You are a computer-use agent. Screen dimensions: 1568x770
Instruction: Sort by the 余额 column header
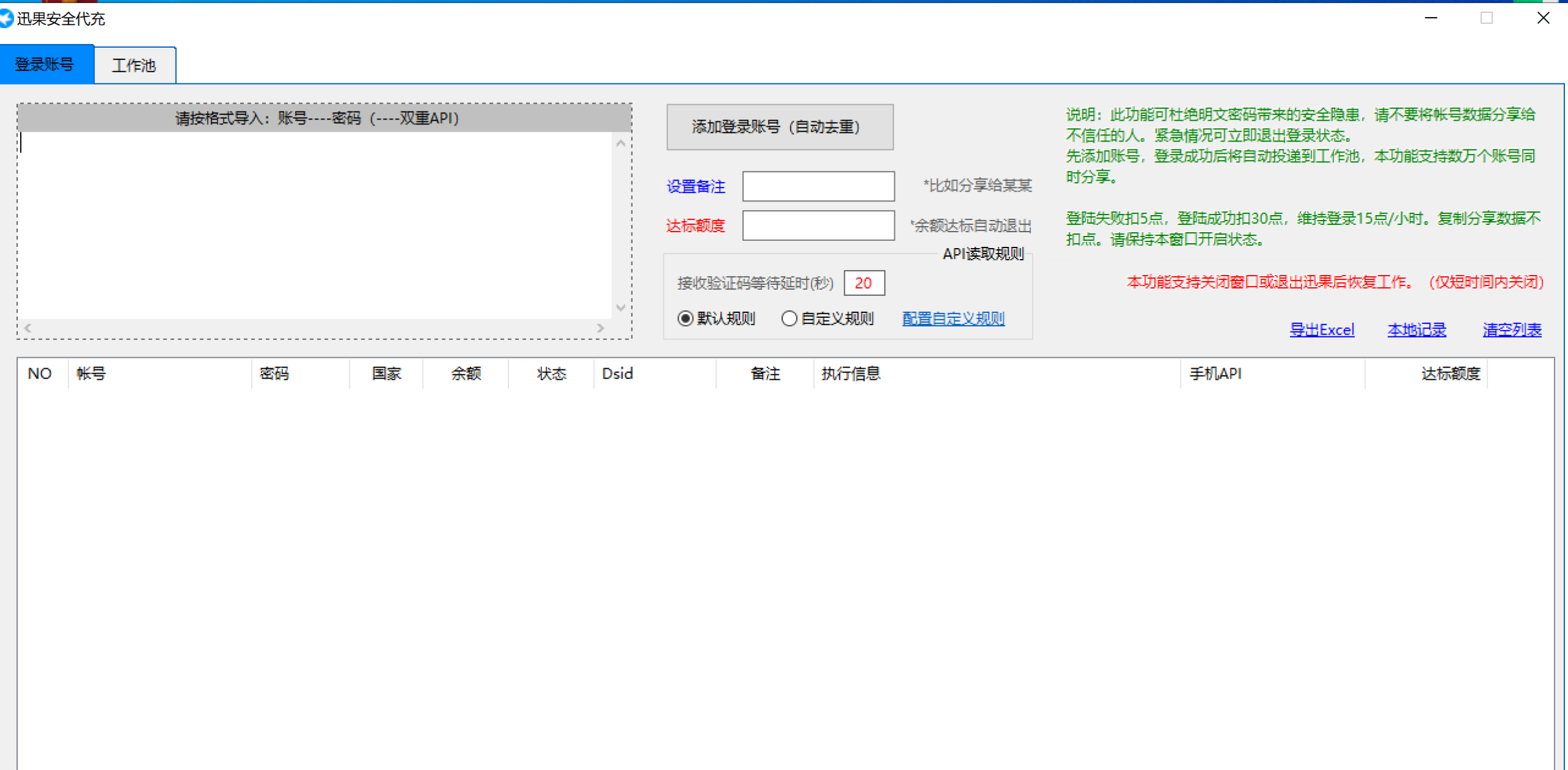pyautogui.click(x=466, y=374)
